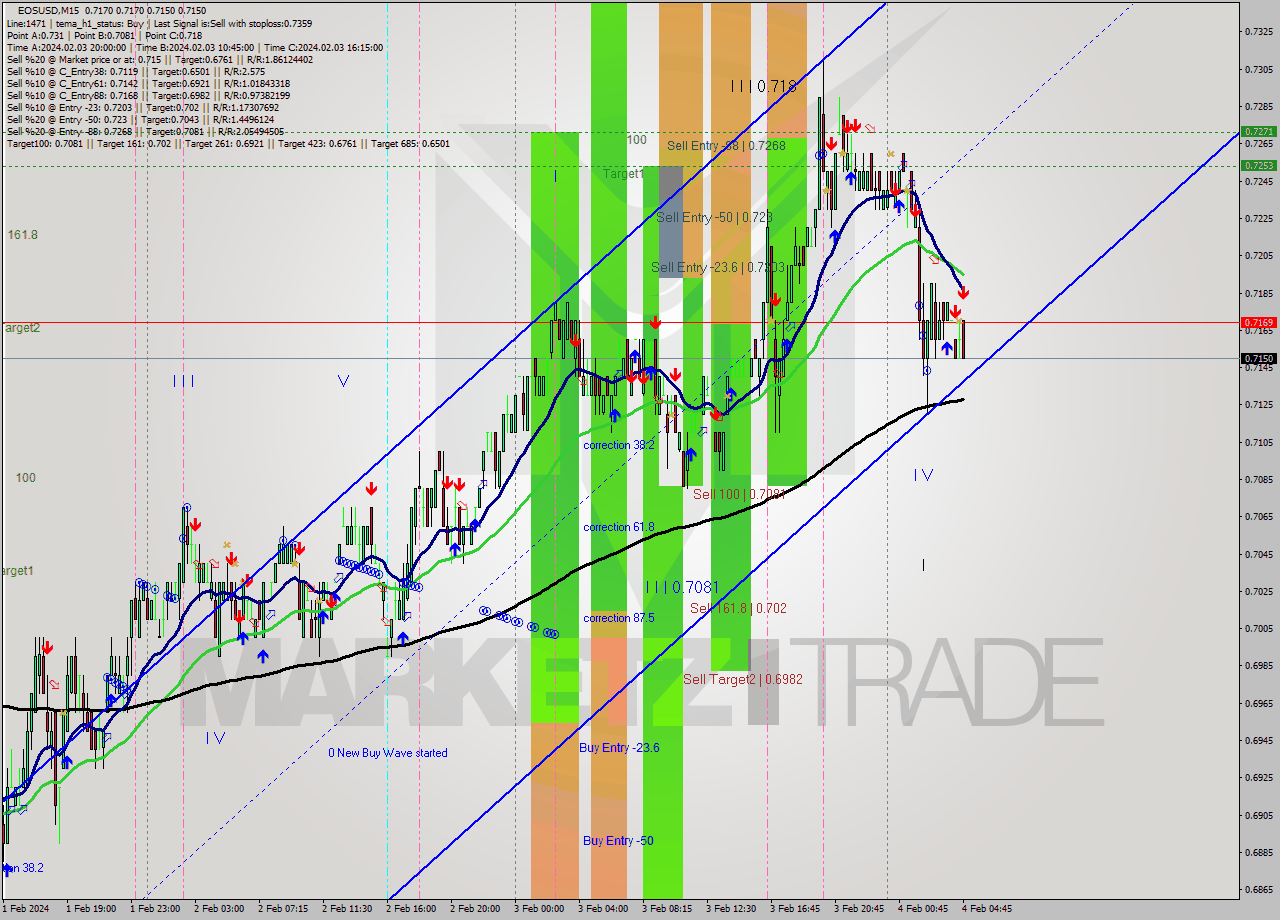Click the green 0.7253 price tag
Screen dimensions: 1280x920
coord(1258,165)
